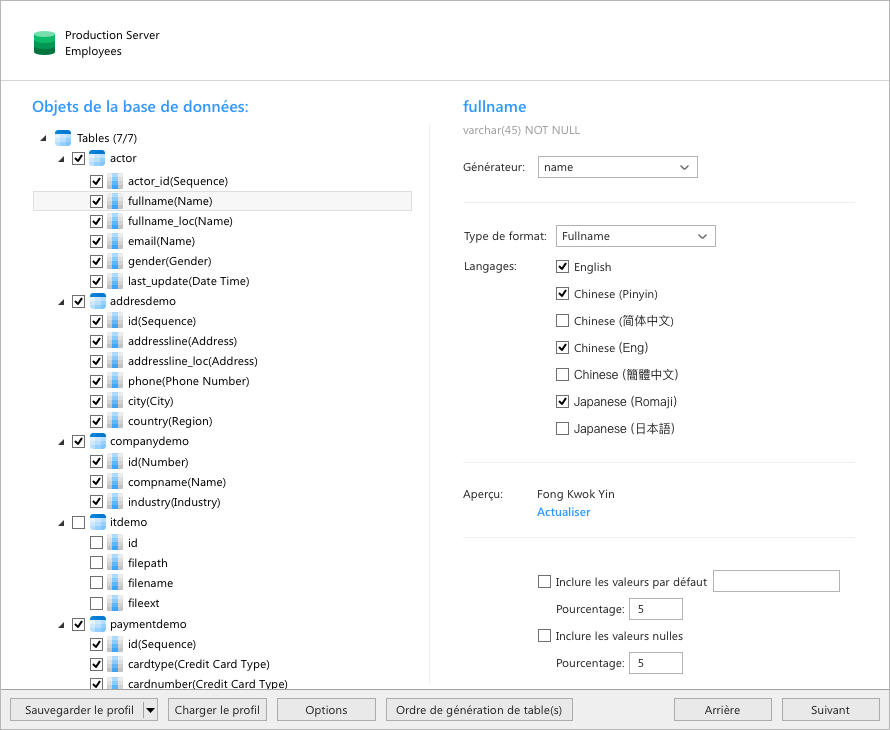Click Ordre de génération de table(s)
This screenshot has width=890, height=730.
(x=479, y=710)
